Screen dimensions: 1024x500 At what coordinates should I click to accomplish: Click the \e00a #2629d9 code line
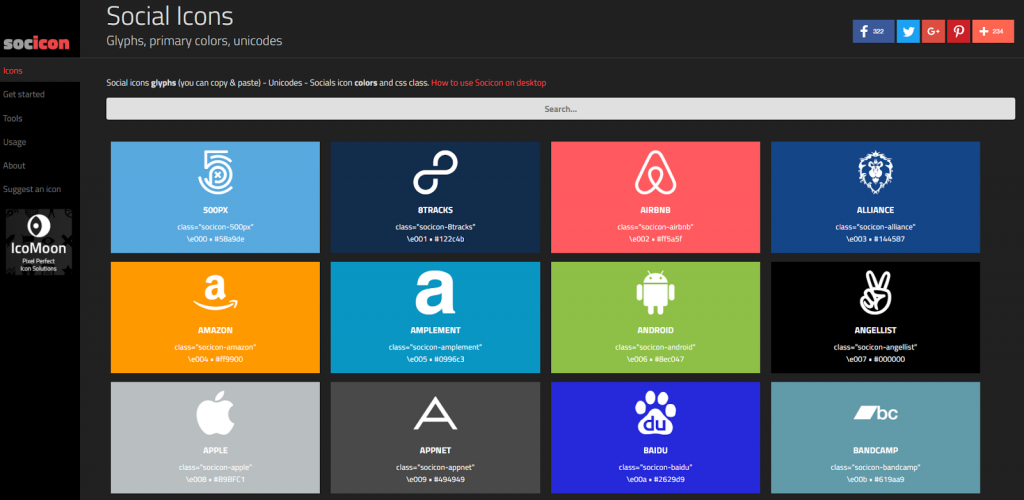coord(655,480)
